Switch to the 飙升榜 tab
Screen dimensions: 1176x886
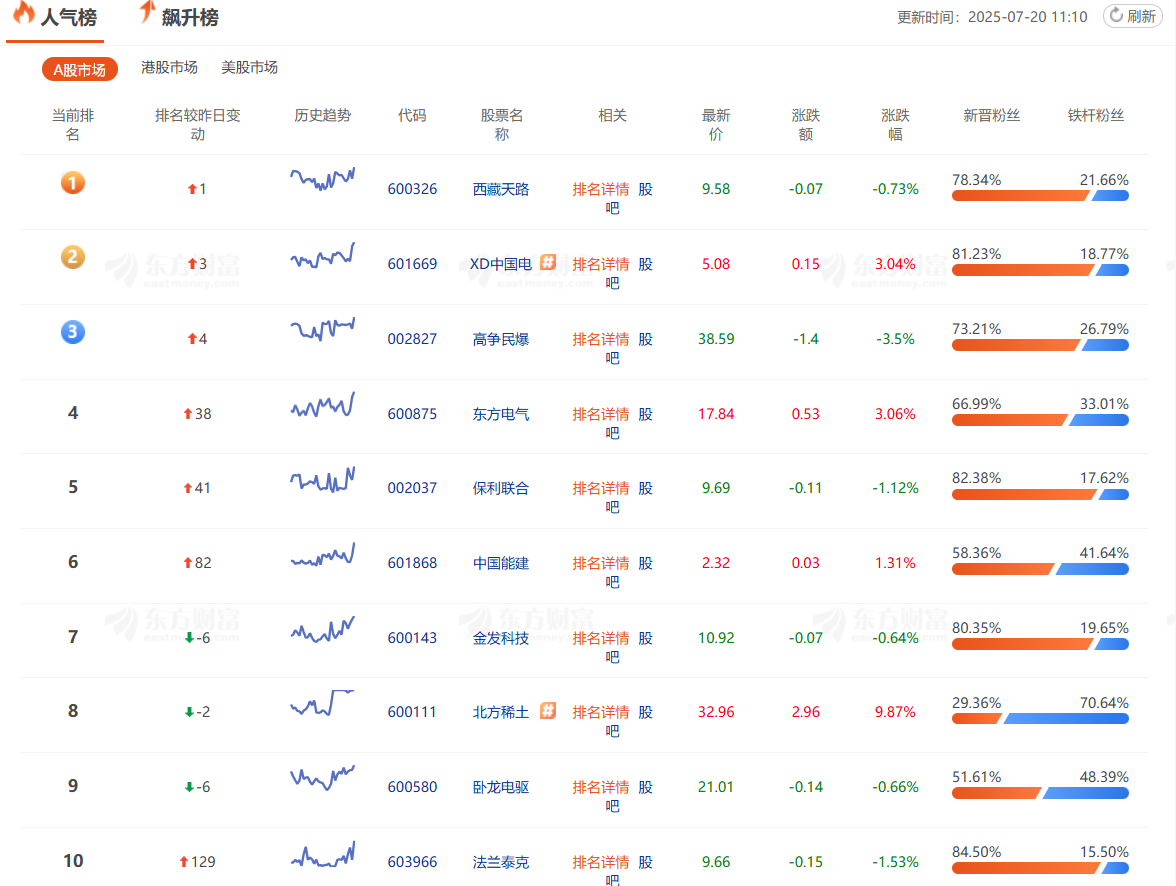pyautogui.click(x=179, y=18)
